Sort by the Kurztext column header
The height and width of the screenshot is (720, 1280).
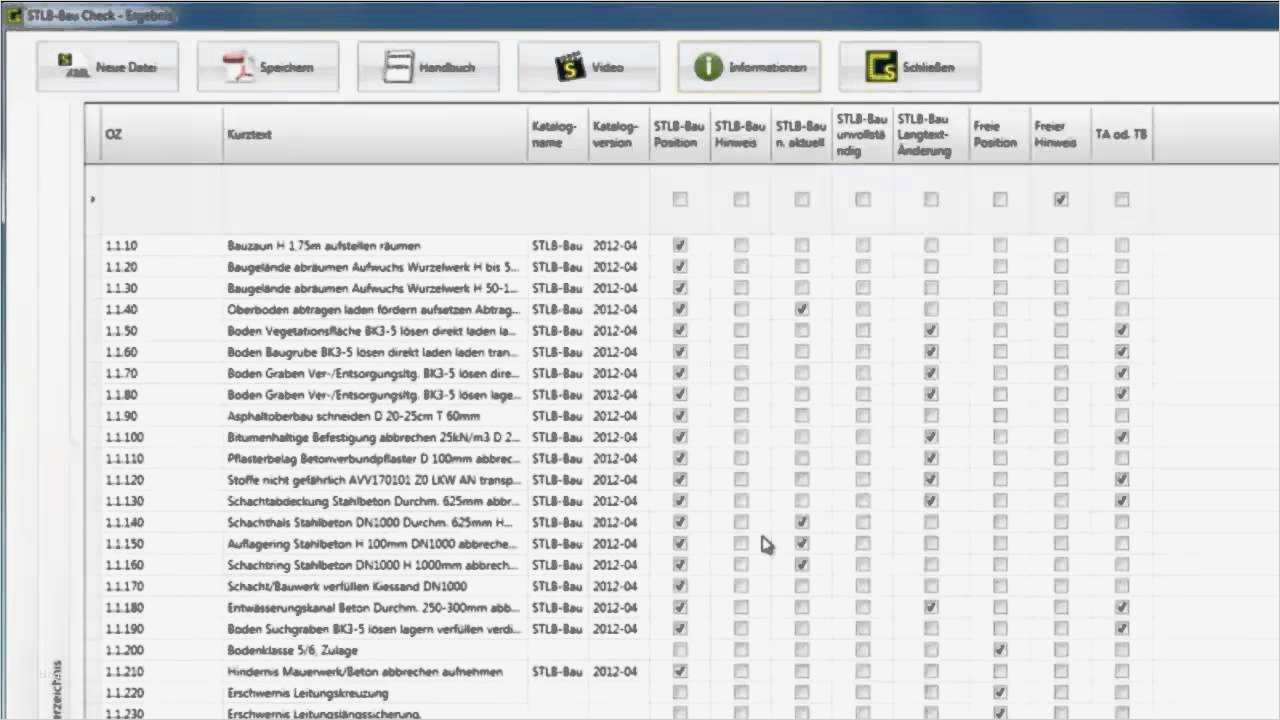(376, 134)
